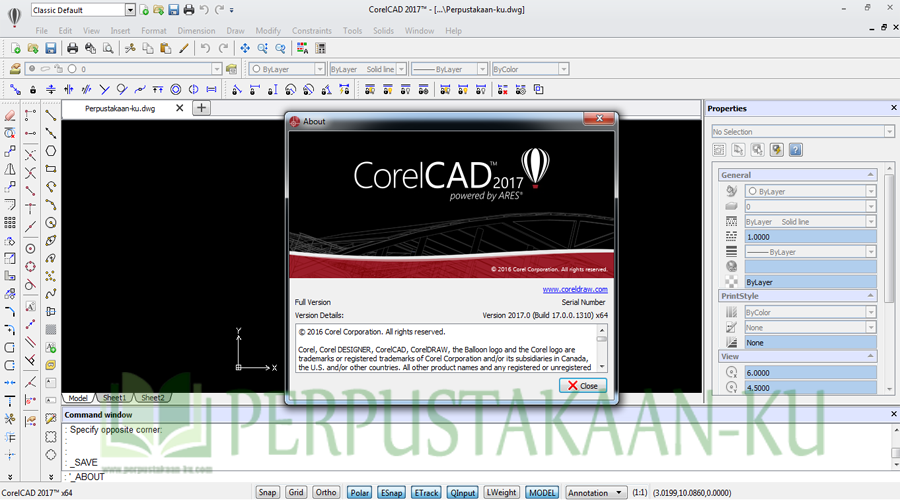Select the Rectangle drawing tool
900x500 pixels.
(x=51, y=169)
